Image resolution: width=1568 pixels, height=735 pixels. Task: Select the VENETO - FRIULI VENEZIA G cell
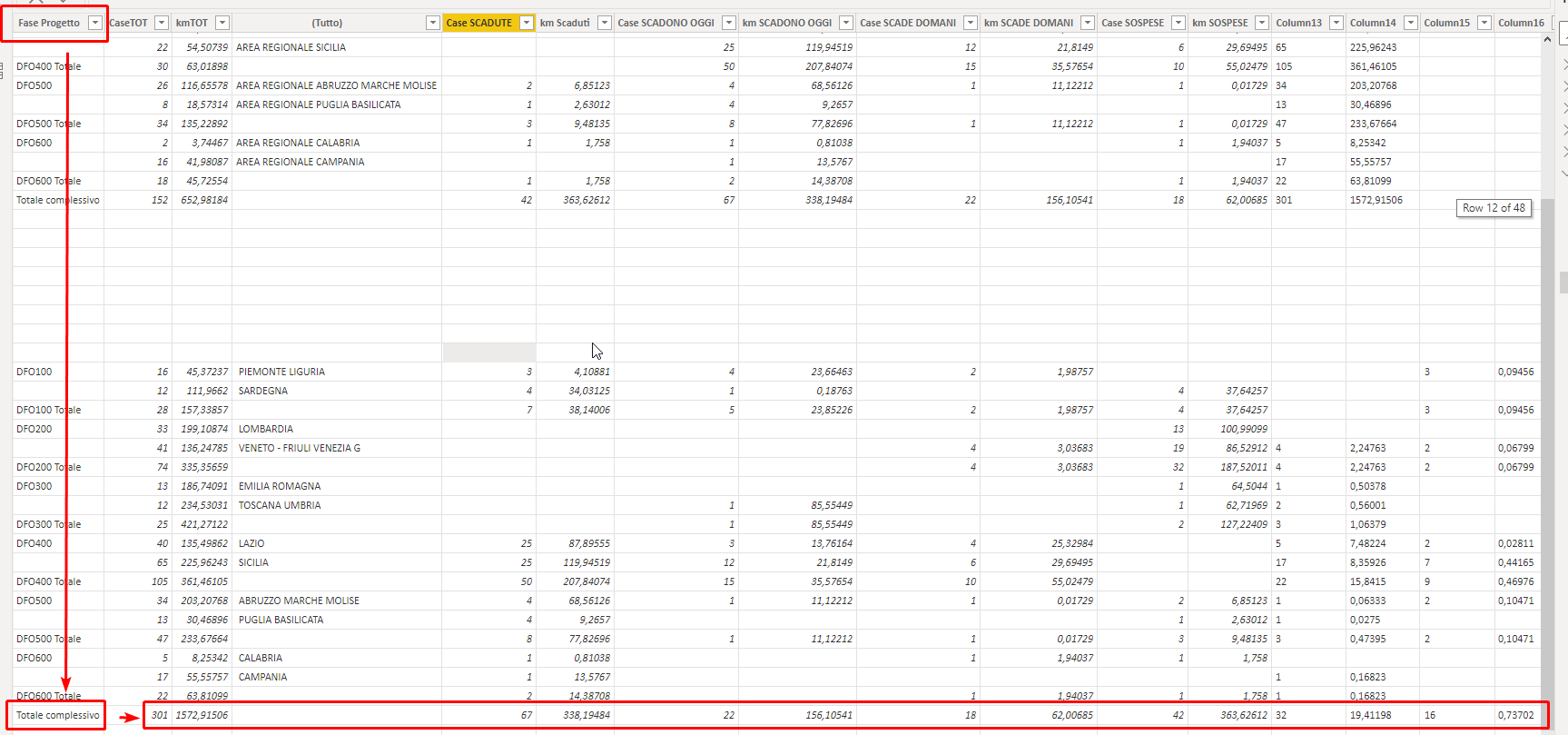point(337,448)
